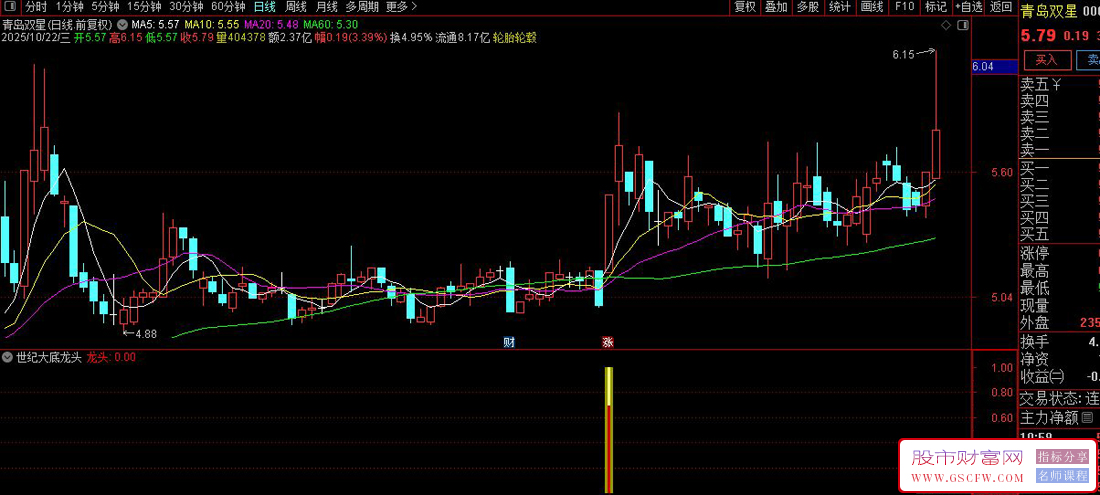Open the 多周期 multi-period view
The width and height of the screenshot is (1100, 495).
pos(362,7)
